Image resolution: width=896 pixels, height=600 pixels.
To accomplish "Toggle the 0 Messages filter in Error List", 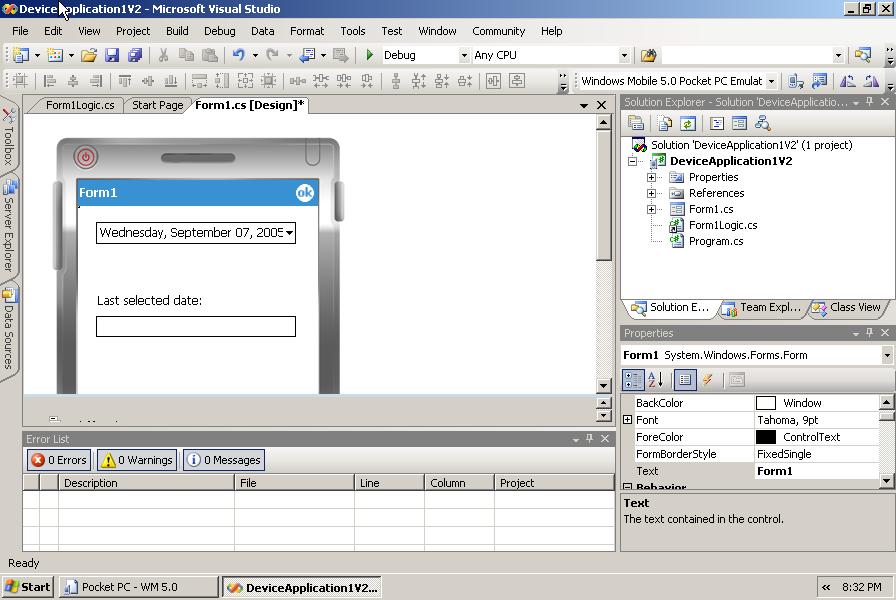I will click(x=223, y=459).
